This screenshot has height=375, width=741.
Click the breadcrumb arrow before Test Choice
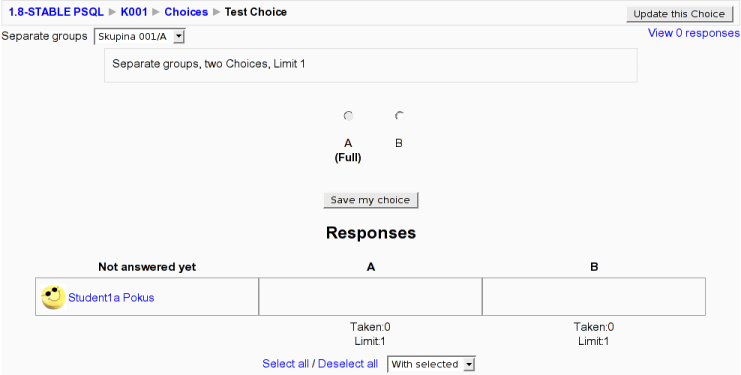click(216, 12)
